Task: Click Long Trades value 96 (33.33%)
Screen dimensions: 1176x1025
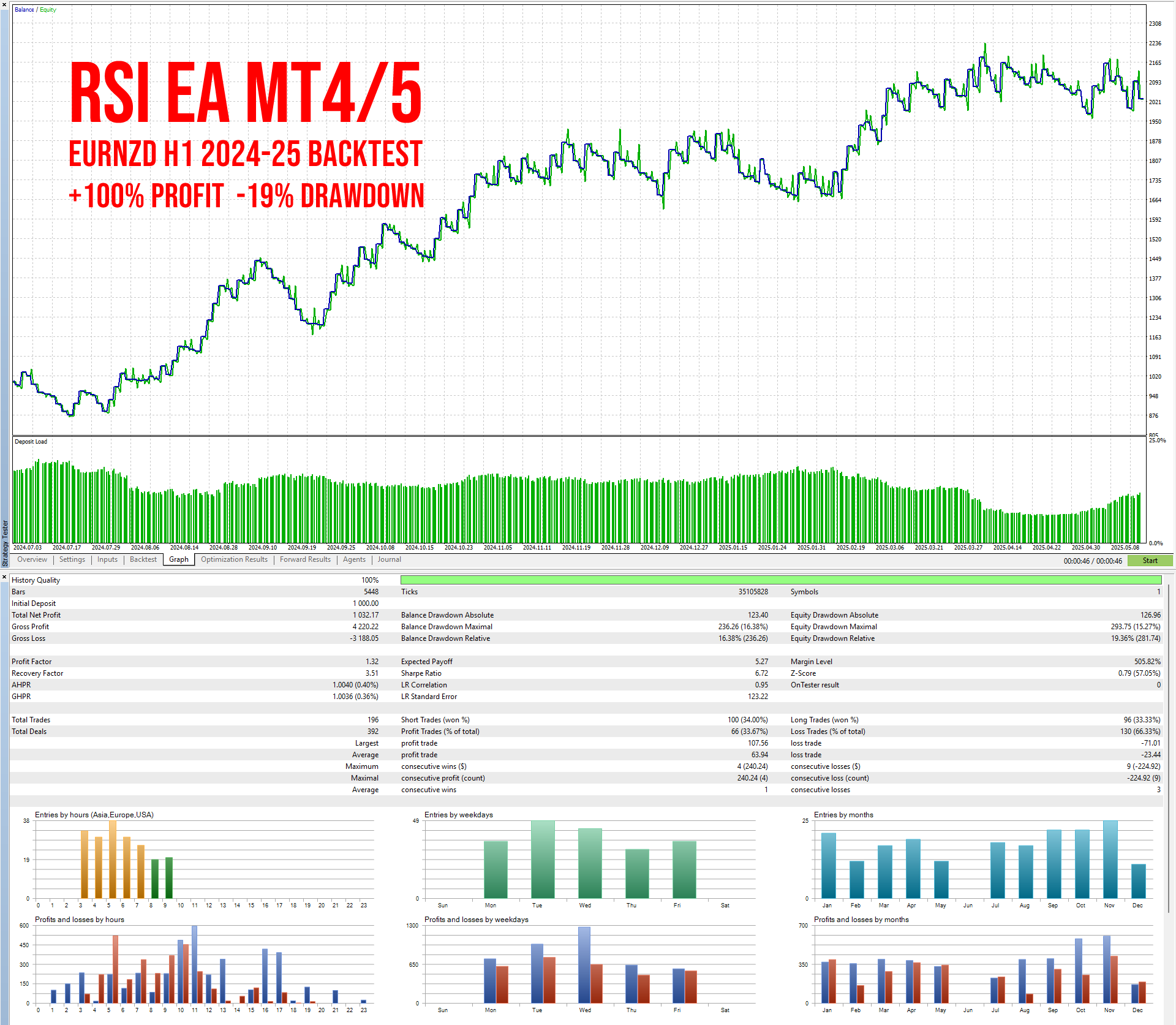Action: (x=1142, y=720)
